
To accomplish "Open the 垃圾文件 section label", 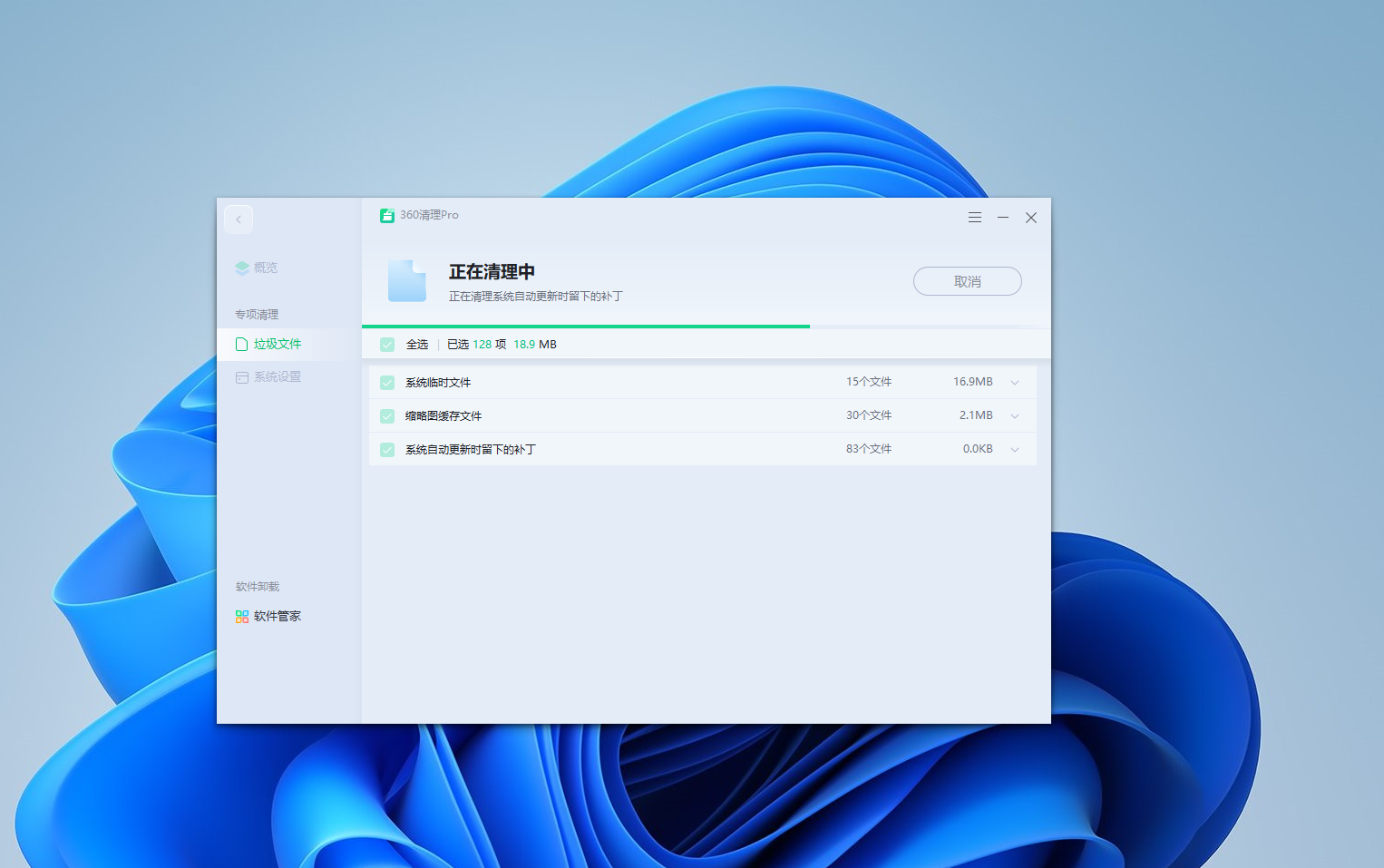I will pyautogui.click(x=278, y=345).
